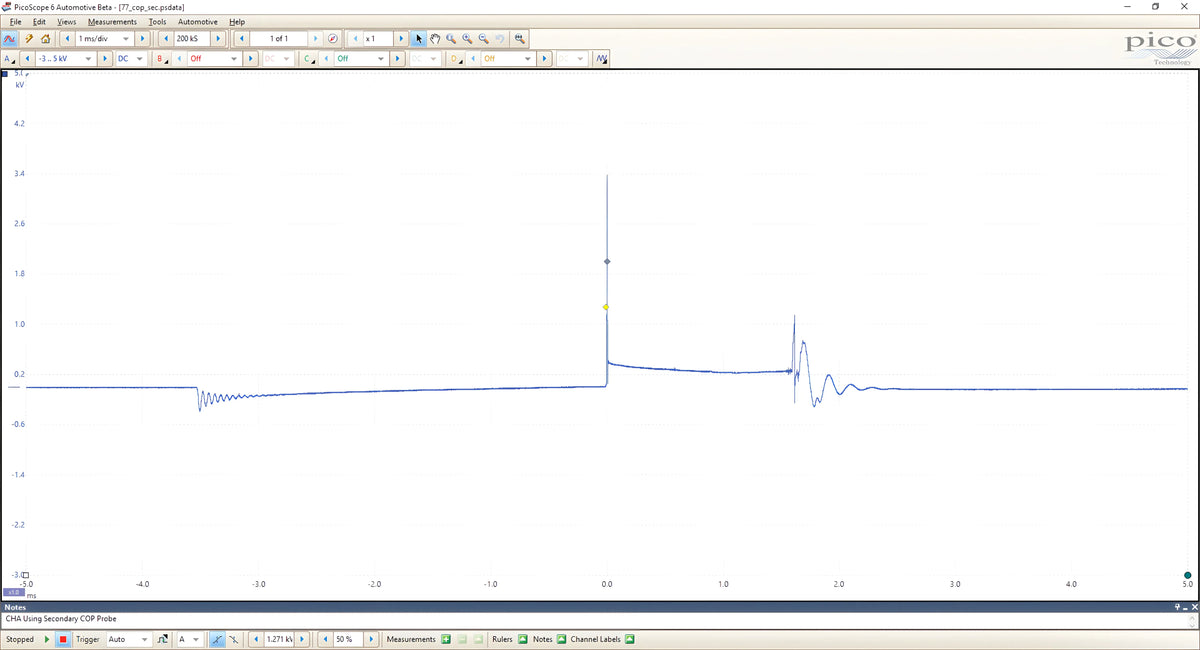Open the Automotive menu

coord(197,21)
